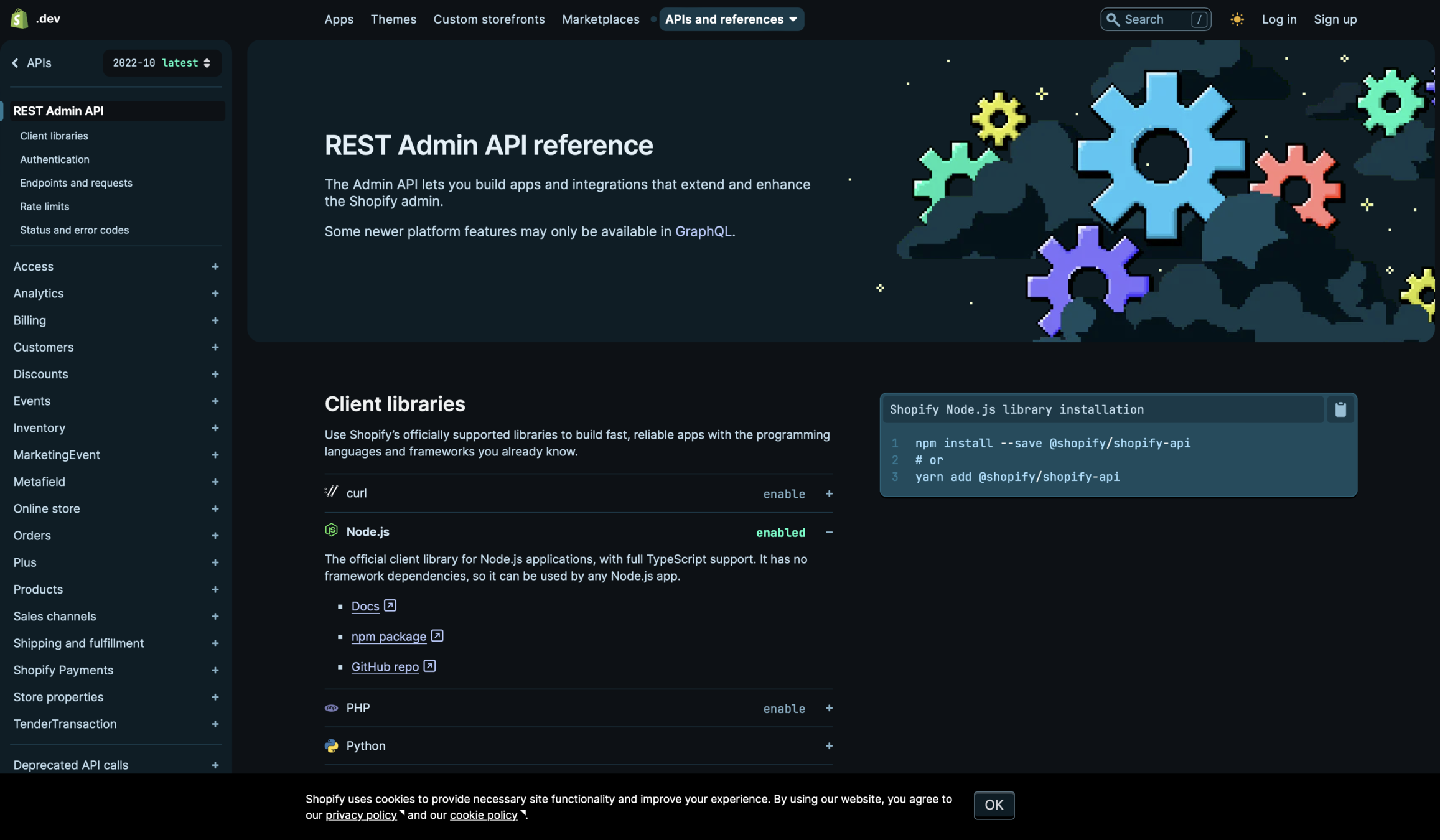Click external link icon beside Docs
Viewport: 1440px width, 840px height.
390,605
